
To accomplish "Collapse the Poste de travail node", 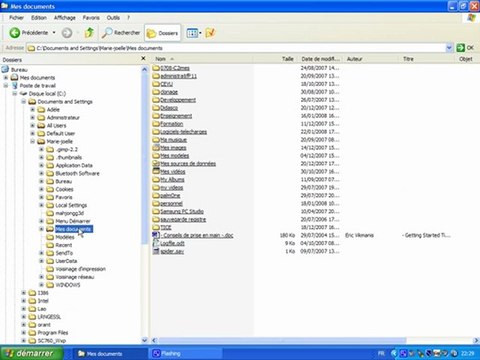I will (6, 86).
